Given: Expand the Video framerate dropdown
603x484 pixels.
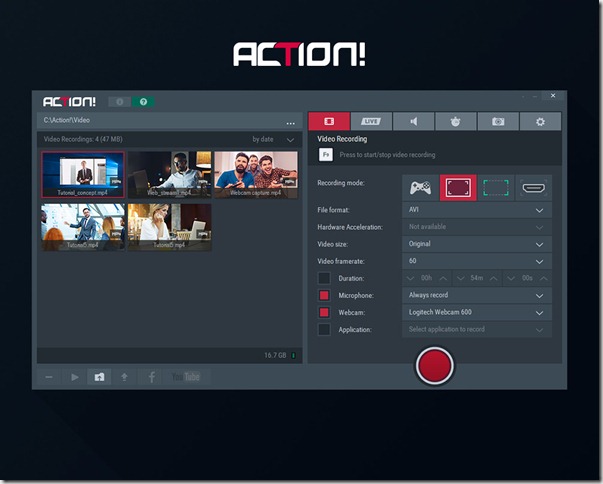Looking at the screenshot, I should [x=477, y=261].
